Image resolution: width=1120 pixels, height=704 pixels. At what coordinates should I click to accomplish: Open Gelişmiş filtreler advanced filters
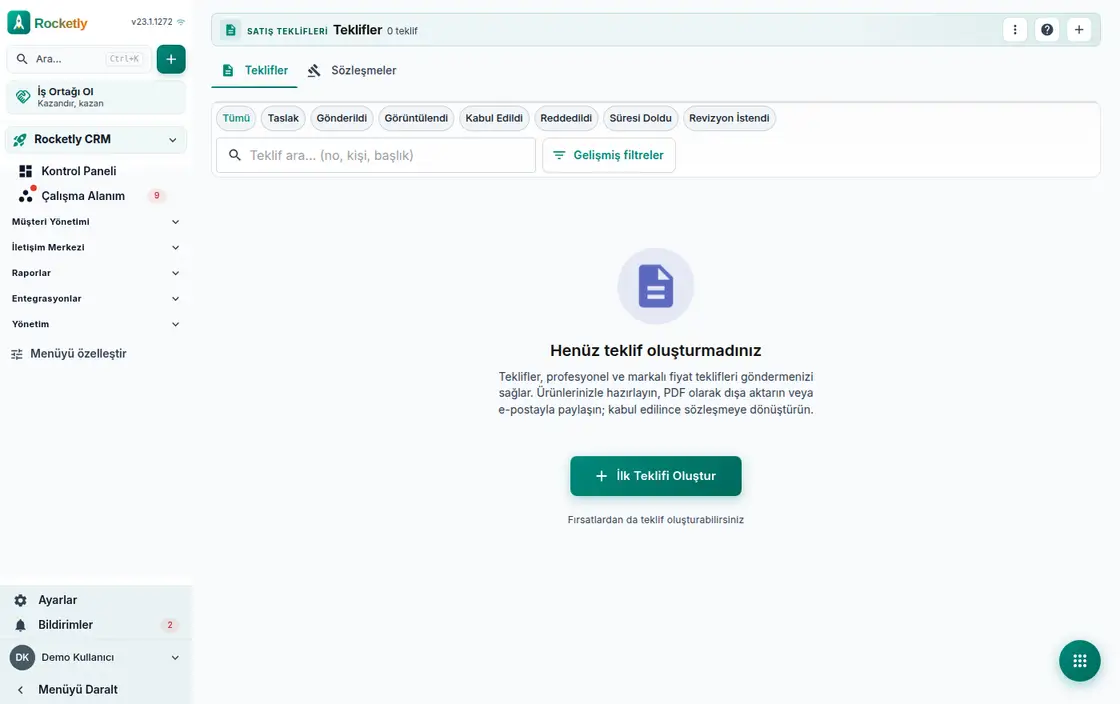pyautogui.click(x=609, y=155)
